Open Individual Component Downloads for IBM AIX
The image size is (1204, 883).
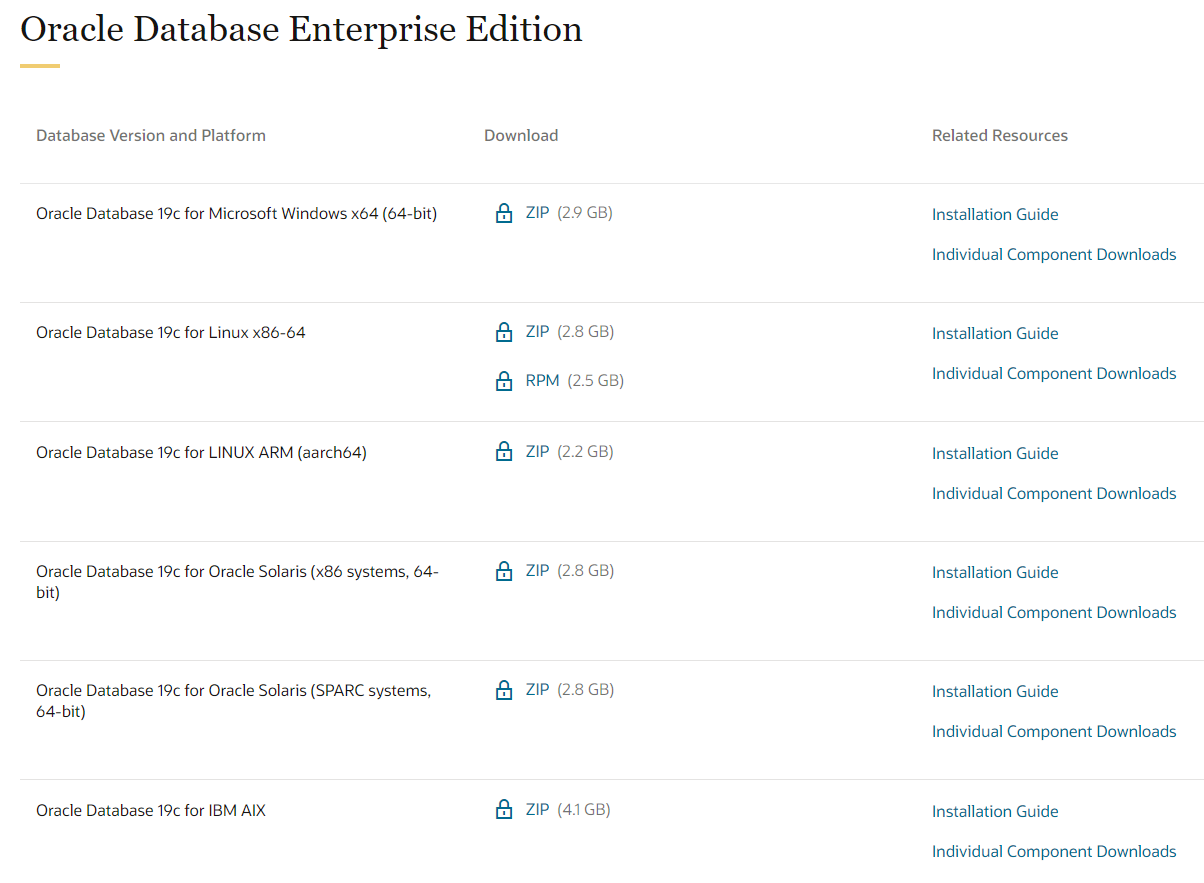pyautogui.click(x=1053, y=851)
